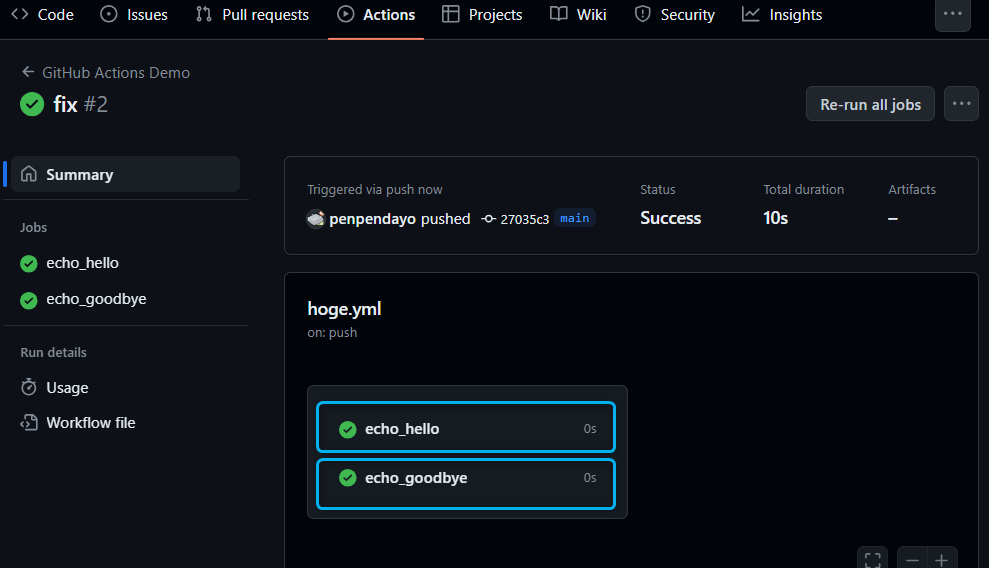Open echo_hello job in workflow graph
The image size is (989, 568).
coord(466,427)
